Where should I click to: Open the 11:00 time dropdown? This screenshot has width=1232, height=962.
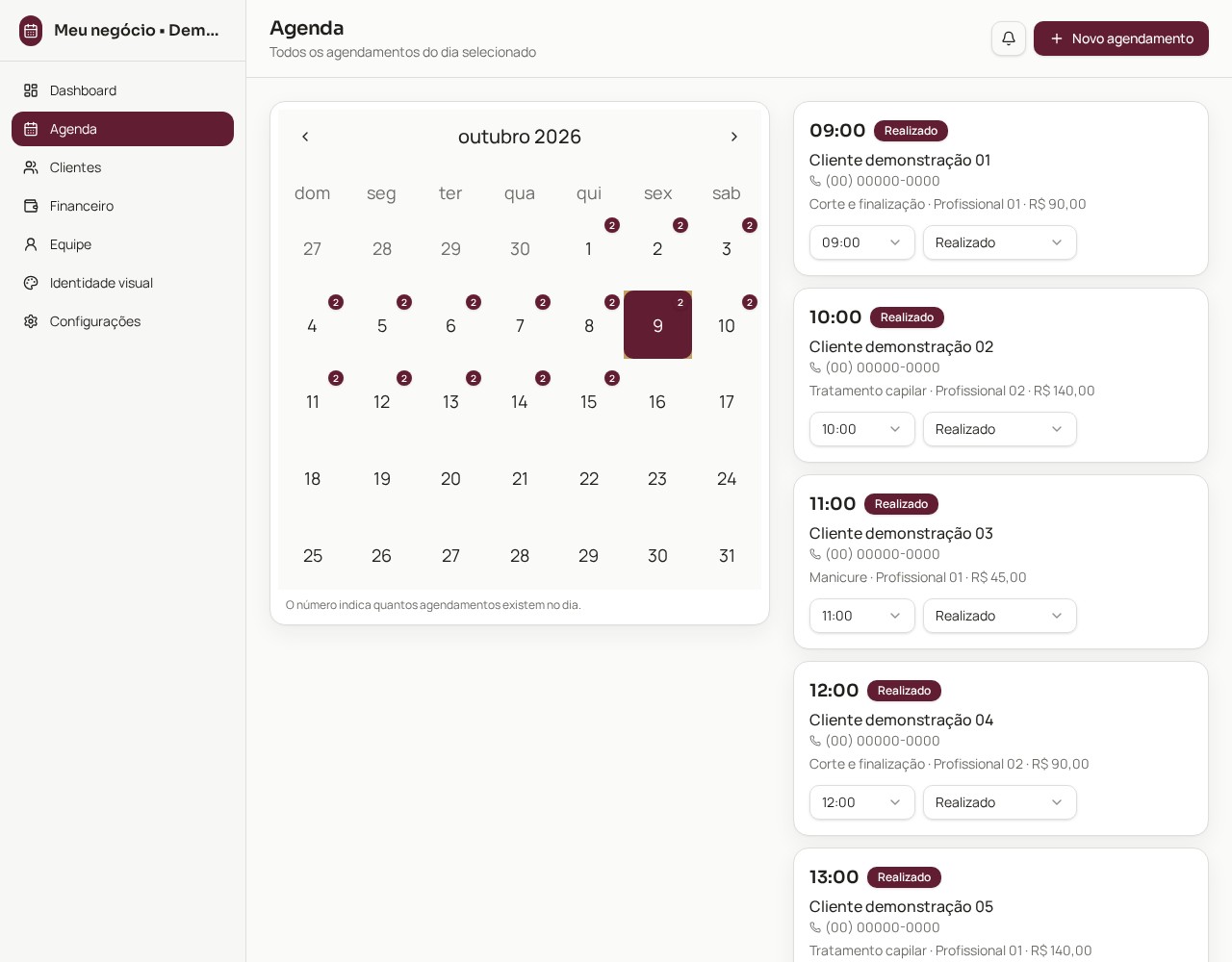click(862, 616)
